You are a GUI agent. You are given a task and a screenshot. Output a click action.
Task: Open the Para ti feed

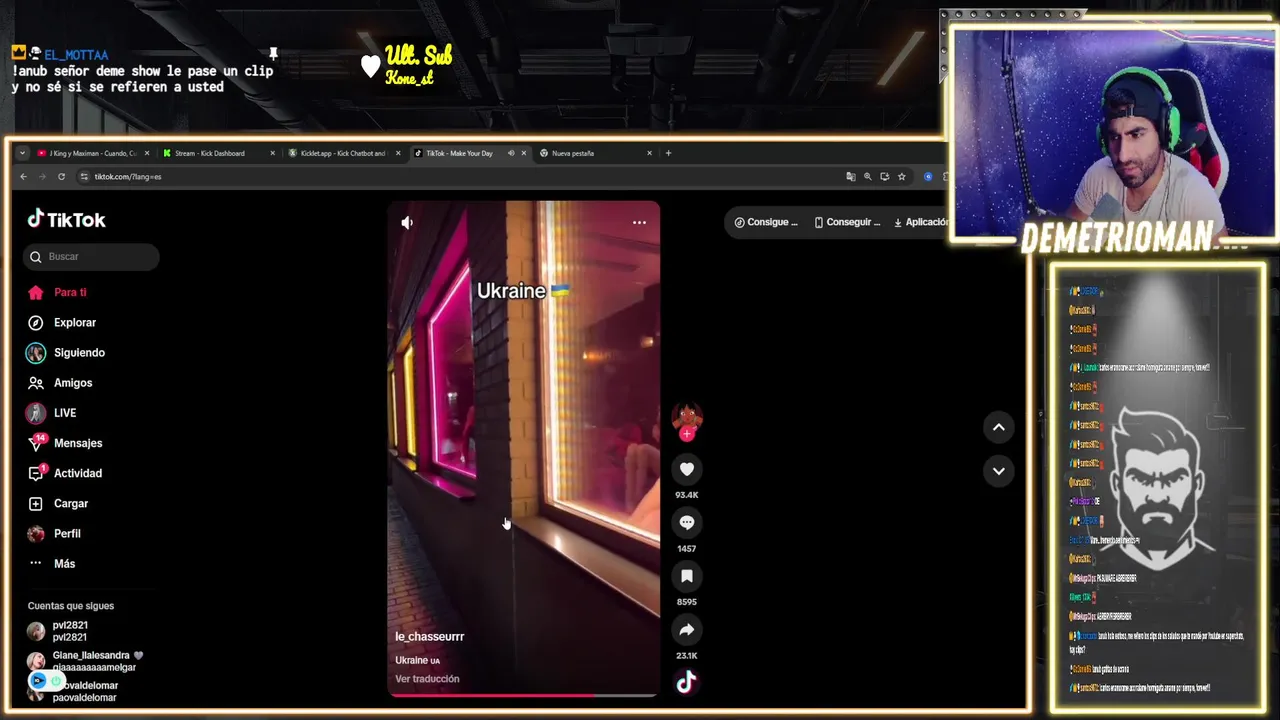(57, 292)
